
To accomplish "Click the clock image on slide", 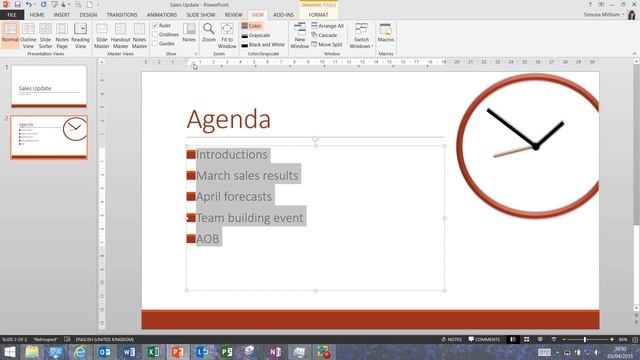I will (528, 146).
